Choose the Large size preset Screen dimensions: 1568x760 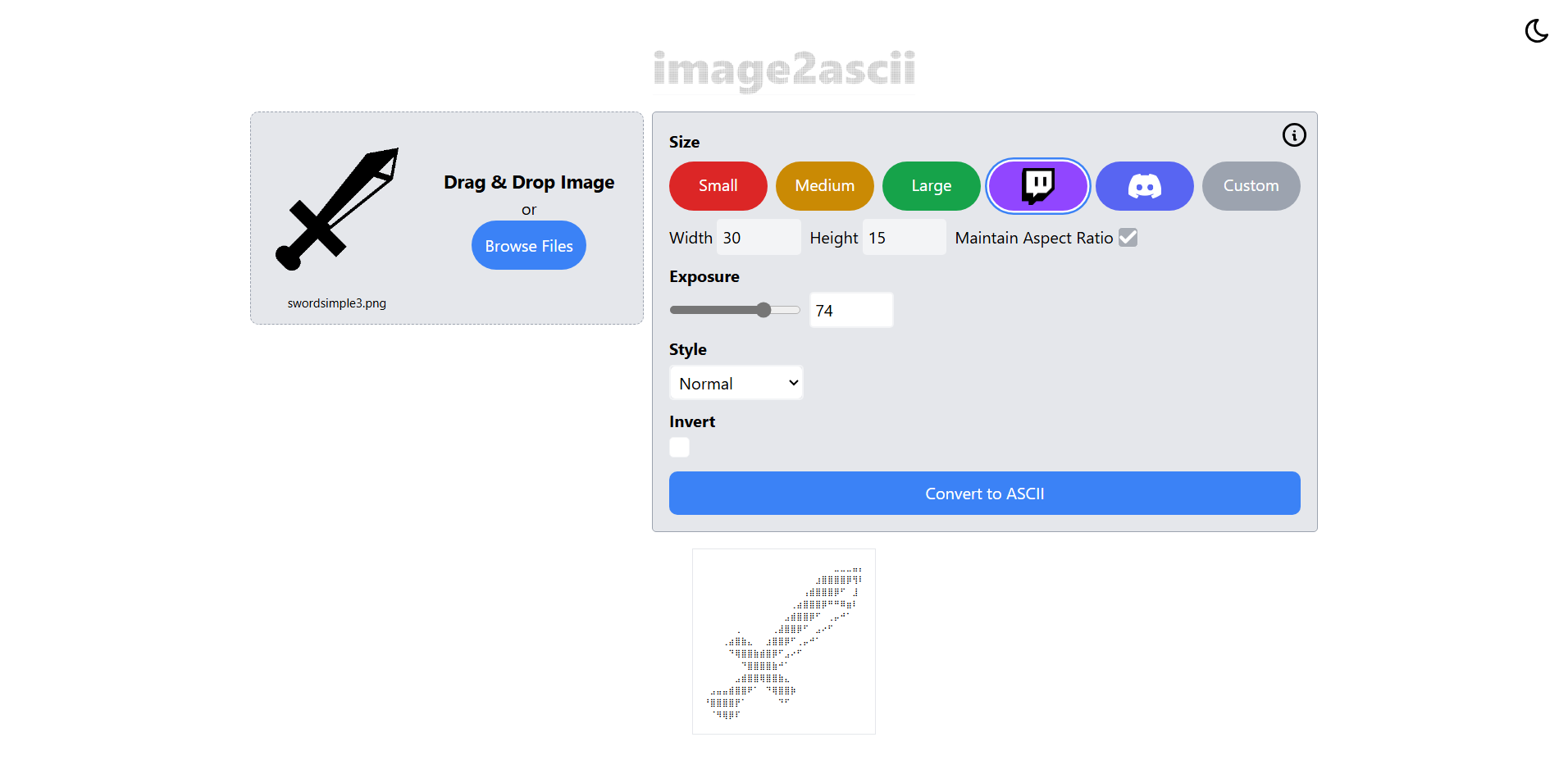[931, 186]
